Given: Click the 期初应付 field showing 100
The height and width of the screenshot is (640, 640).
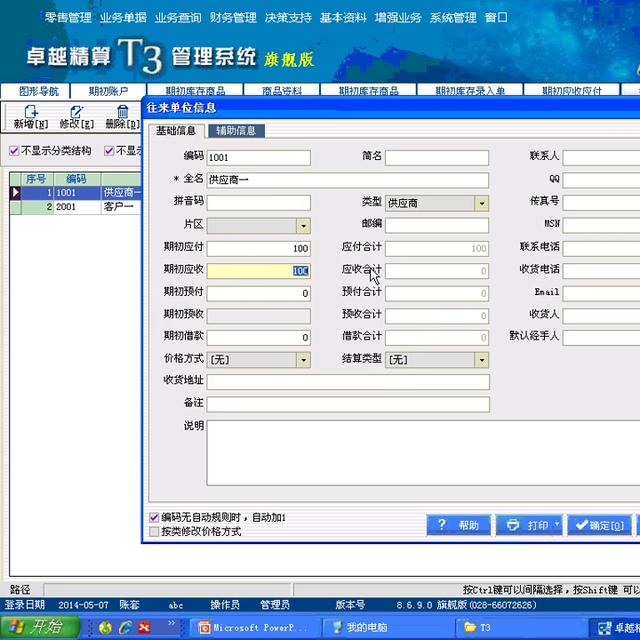Looking at the screenshot, I should pos(258,248).
